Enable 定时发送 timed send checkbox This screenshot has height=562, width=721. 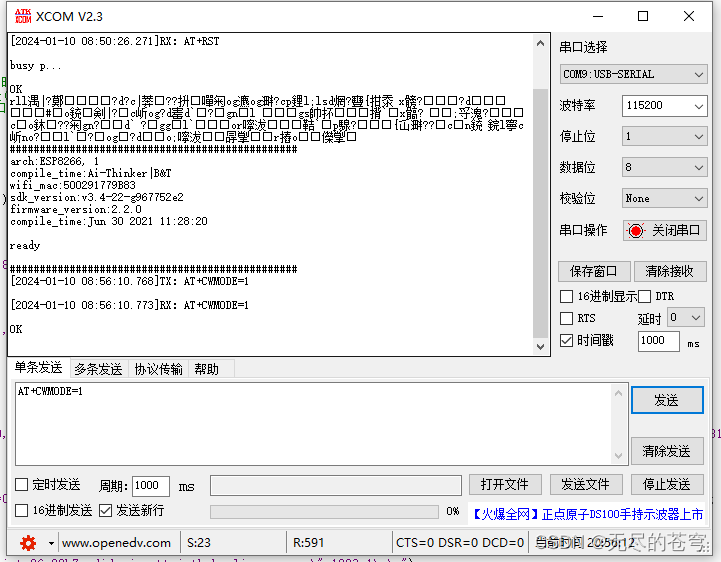tap(22, 484)
